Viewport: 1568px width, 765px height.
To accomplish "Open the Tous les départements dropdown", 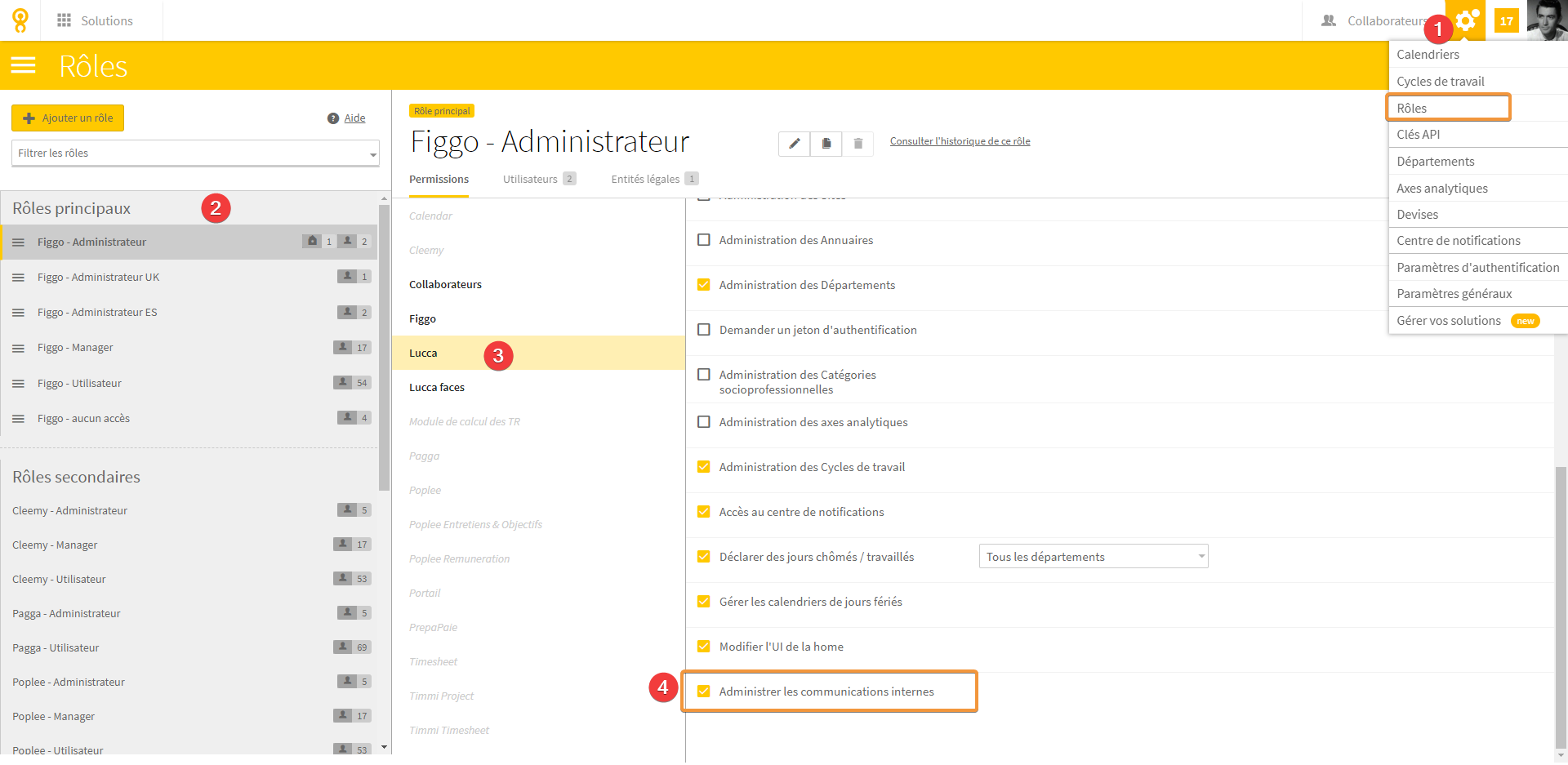I will pos(1094,557).
